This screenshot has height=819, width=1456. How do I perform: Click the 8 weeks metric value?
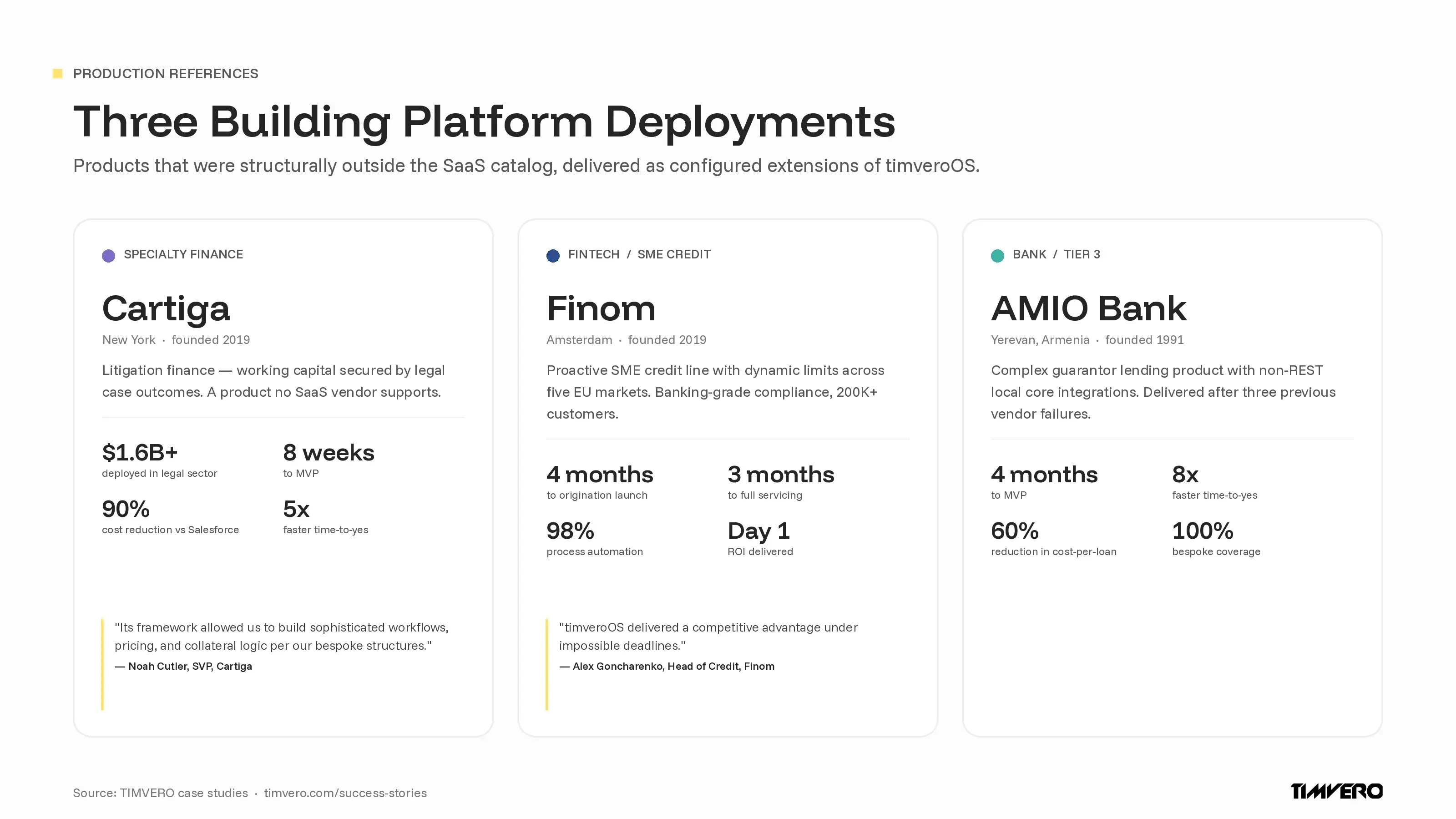[x=329, y=453]
